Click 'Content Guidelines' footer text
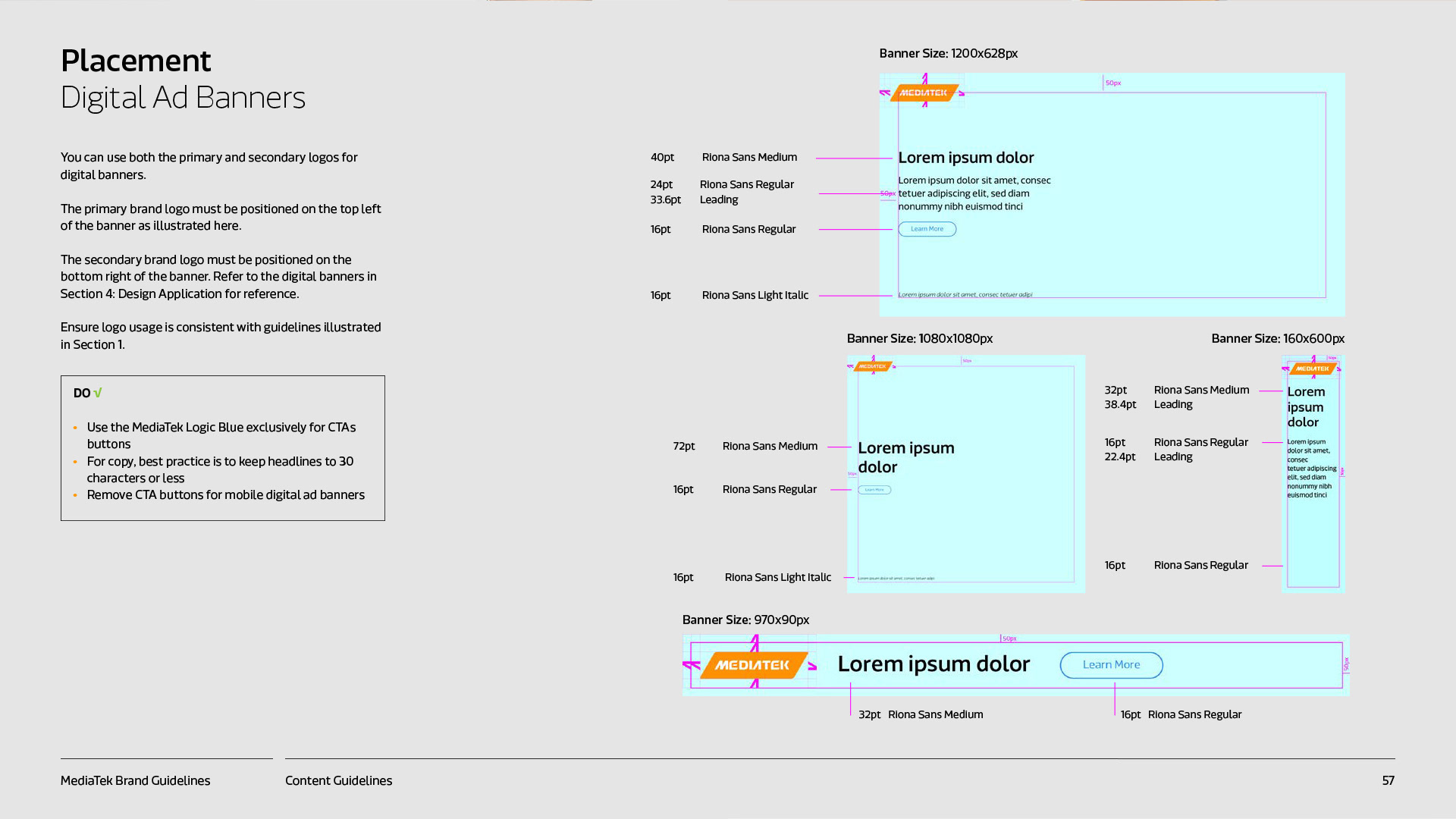The width and height of the screenshot is (1456, 819). (338, 780)
